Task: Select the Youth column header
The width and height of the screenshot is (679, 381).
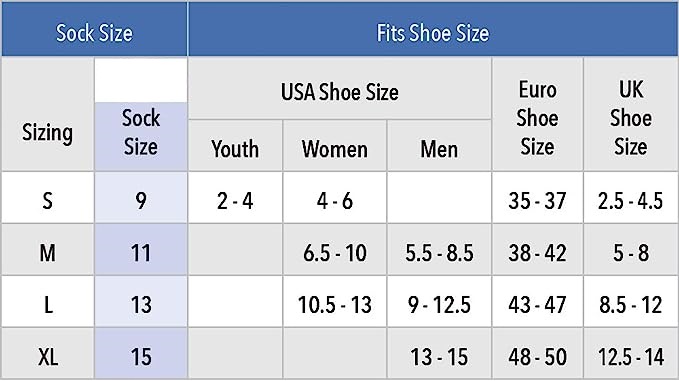Action: pyautogui.click(x=235, y=149)
